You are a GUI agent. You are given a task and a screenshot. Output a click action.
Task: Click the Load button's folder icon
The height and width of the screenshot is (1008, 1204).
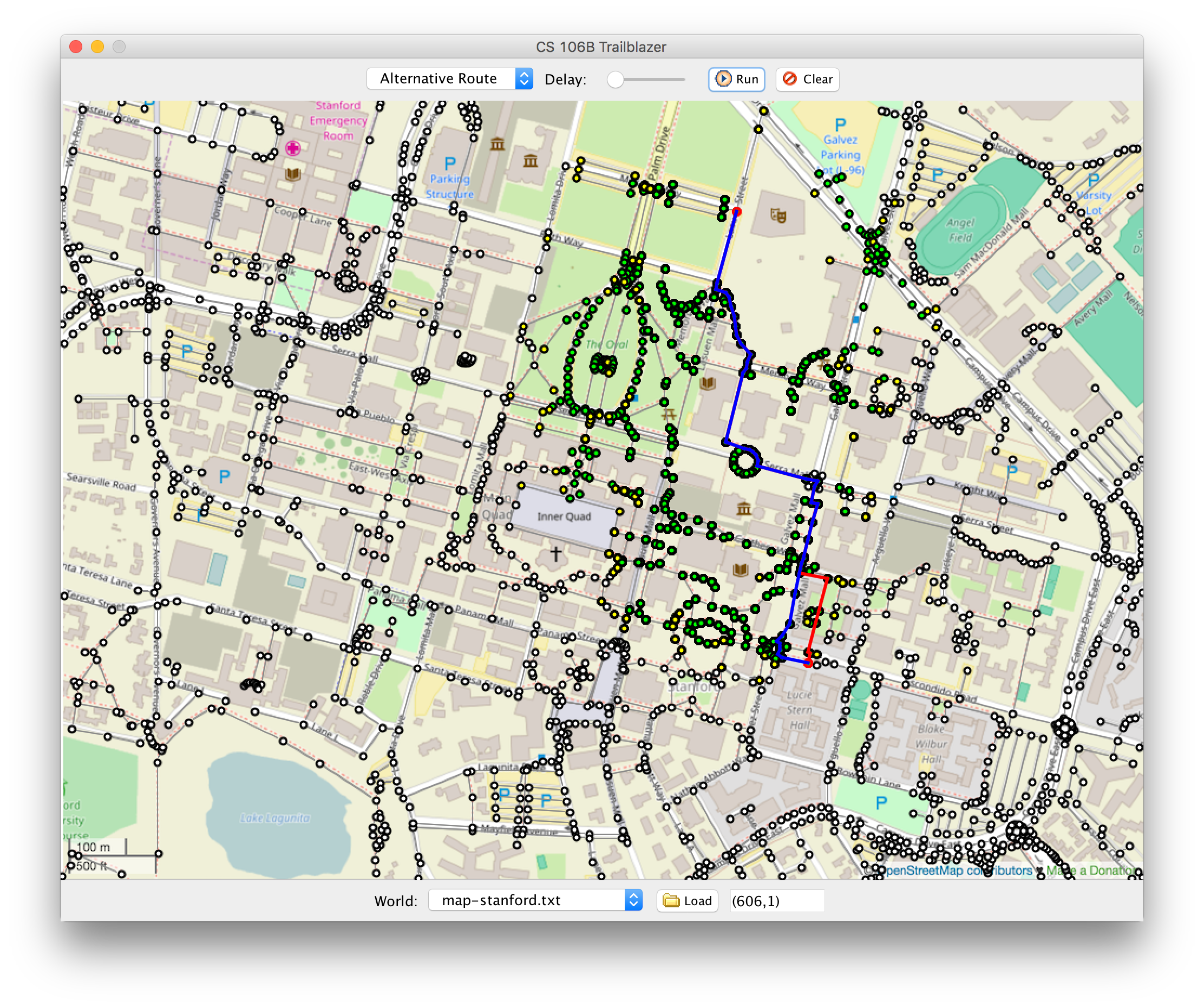pos(671,901)
